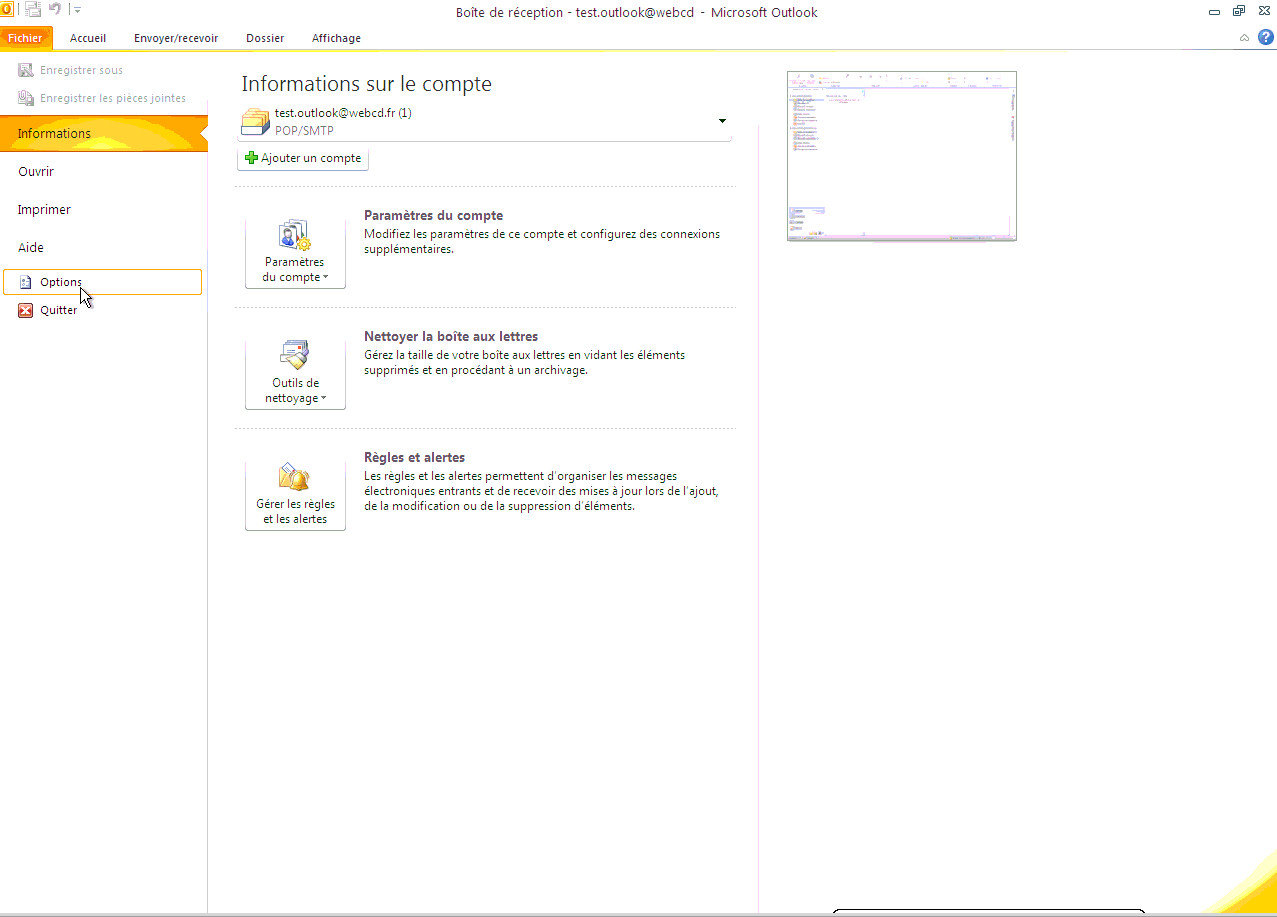Open the Paramètres du compte dropdown button
Screen dimensions: 1277x917
coord(295,252)
